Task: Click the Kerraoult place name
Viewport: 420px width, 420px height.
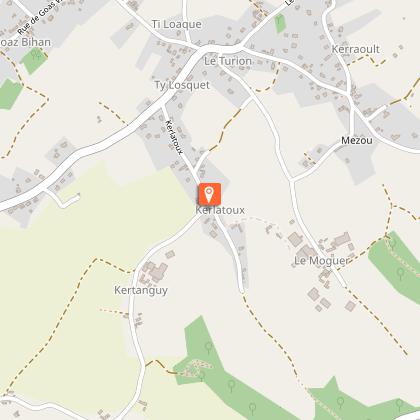Action: tap(355, 49)
